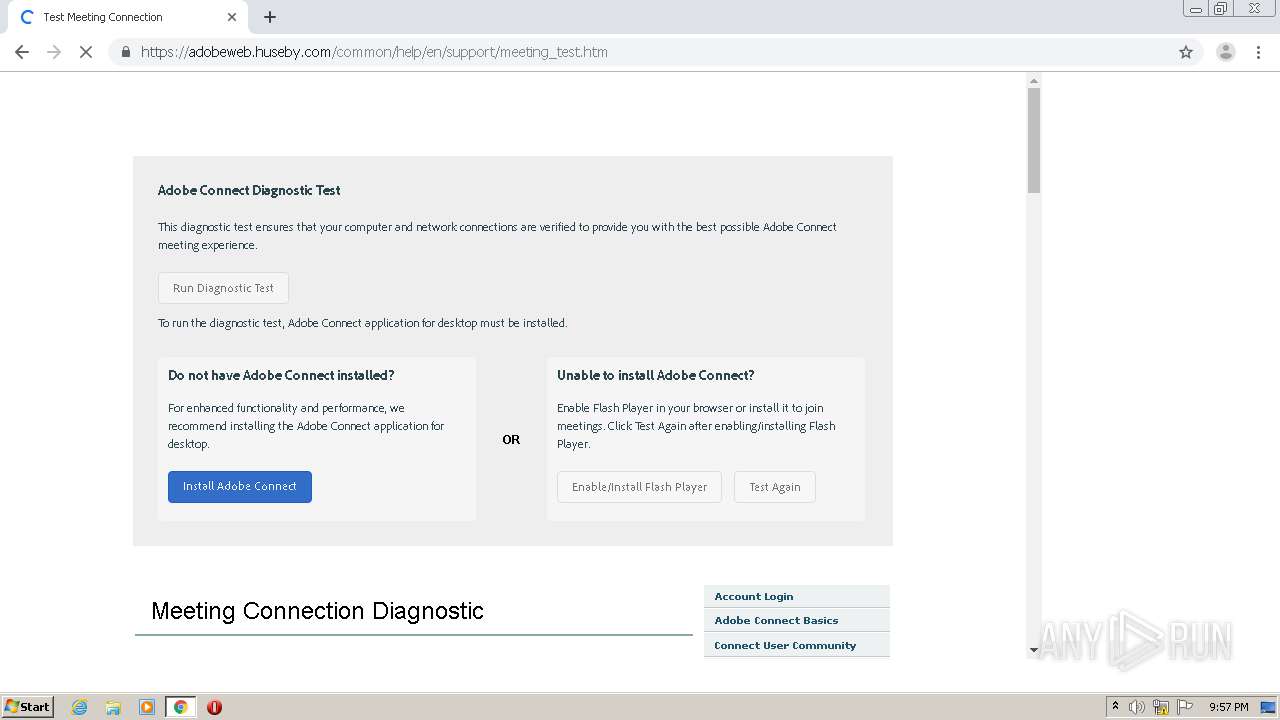Click the Show Desktop button on taskbar
This screenshot has height=720, width=1280.
1269,707
